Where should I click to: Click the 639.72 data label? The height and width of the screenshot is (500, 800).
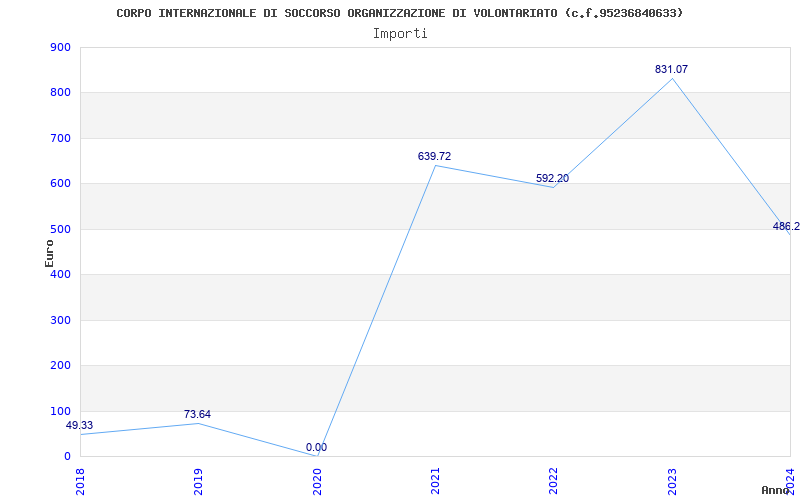434,157
